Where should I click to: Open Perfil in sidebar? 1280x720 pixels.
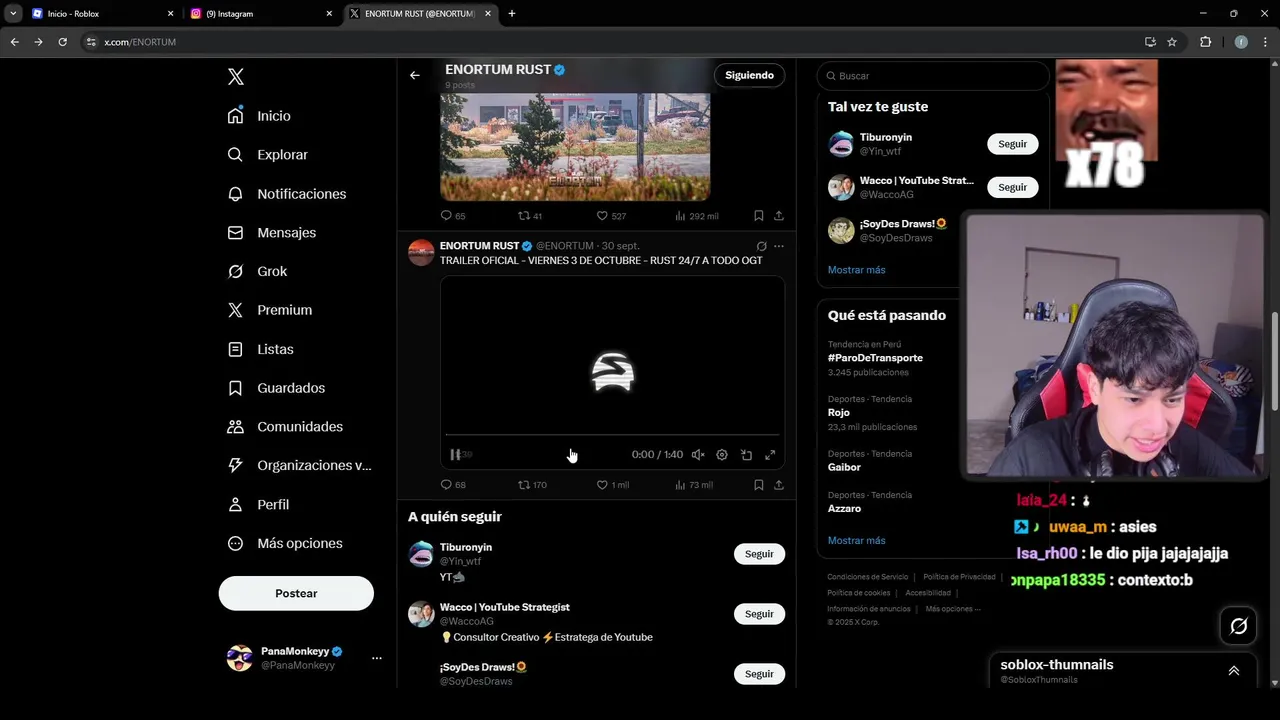point(258,505)
